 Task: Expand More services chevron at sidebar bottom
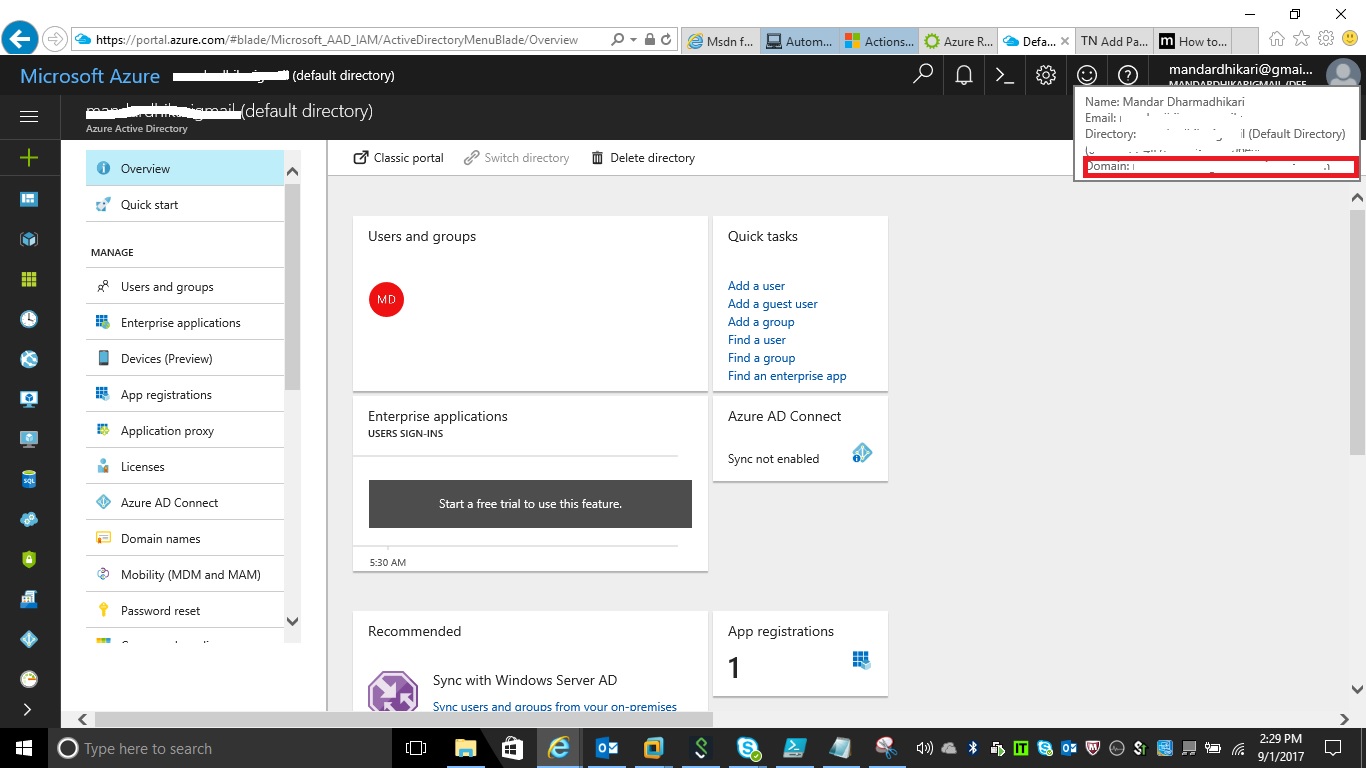[x=27, y=710]
